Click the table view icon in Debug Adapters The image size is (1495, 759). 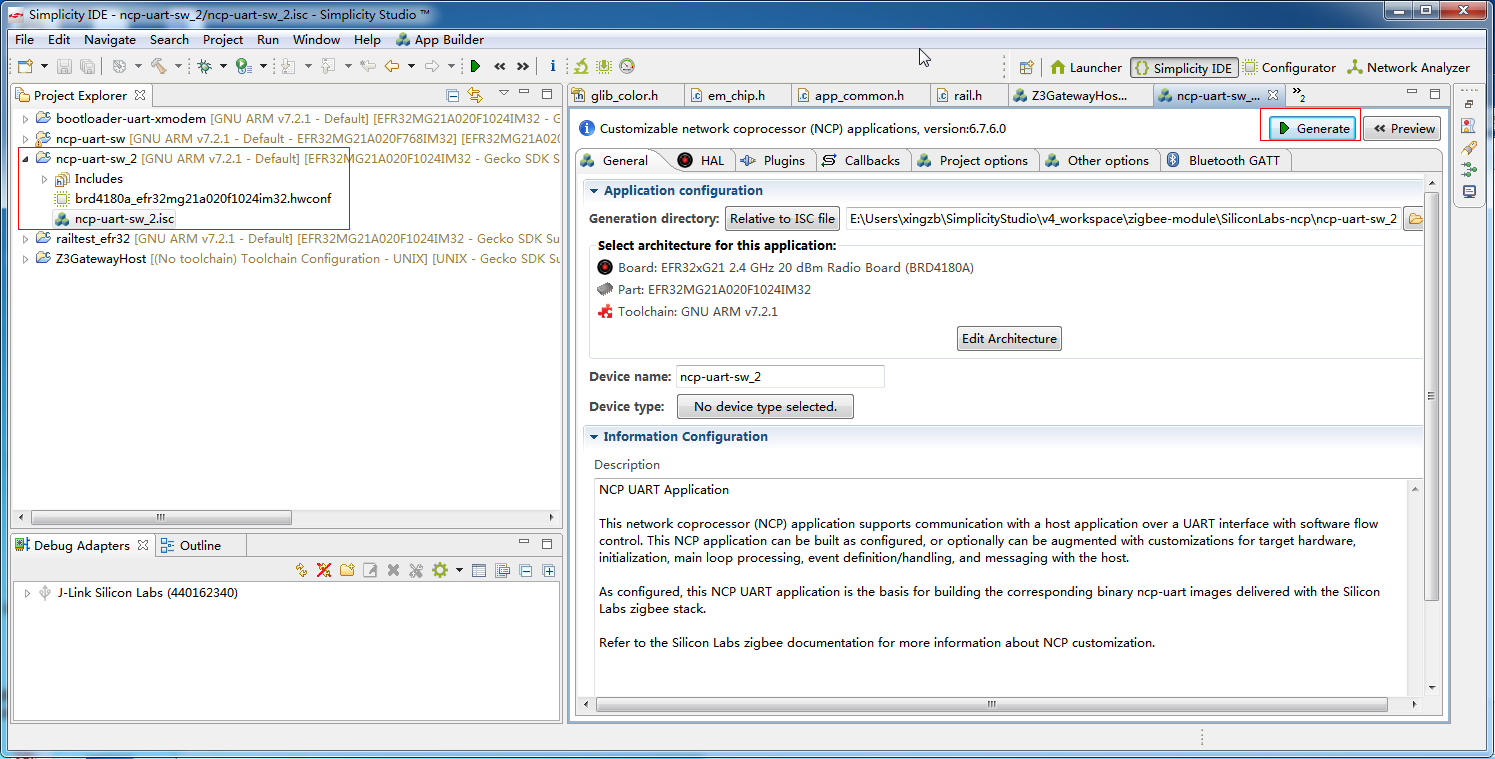tap(479, 570)
